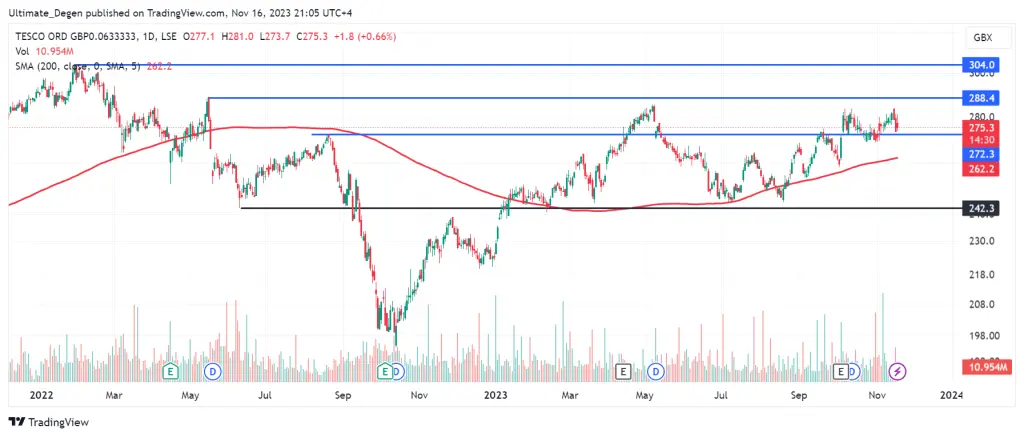The width and height of the screenshot is (1024, 437).
Task: Select the top blue horizontal line at 304.0
Action: (x=519, y=65)
